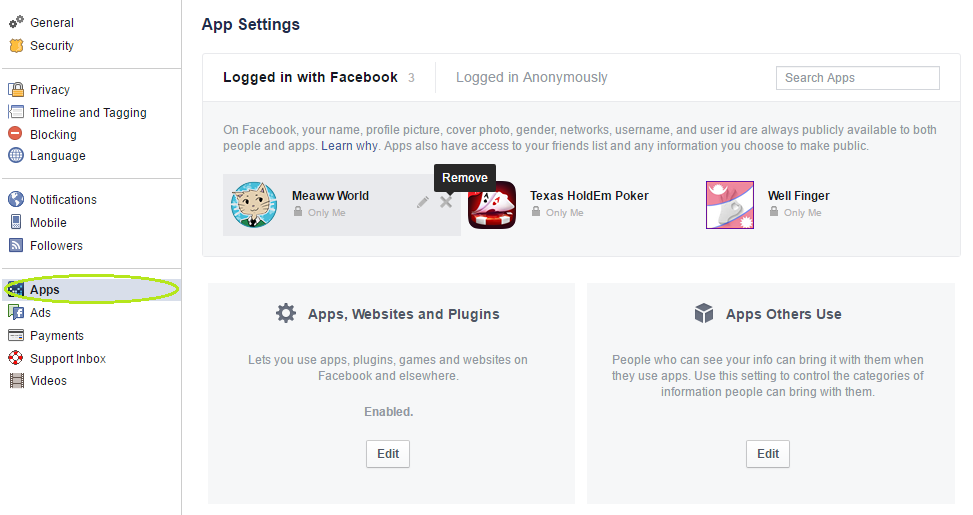Image resolution: width=973 pixels, height=515 pixels.
Task: Go to Blocking settings
Action: pos(53,134)
